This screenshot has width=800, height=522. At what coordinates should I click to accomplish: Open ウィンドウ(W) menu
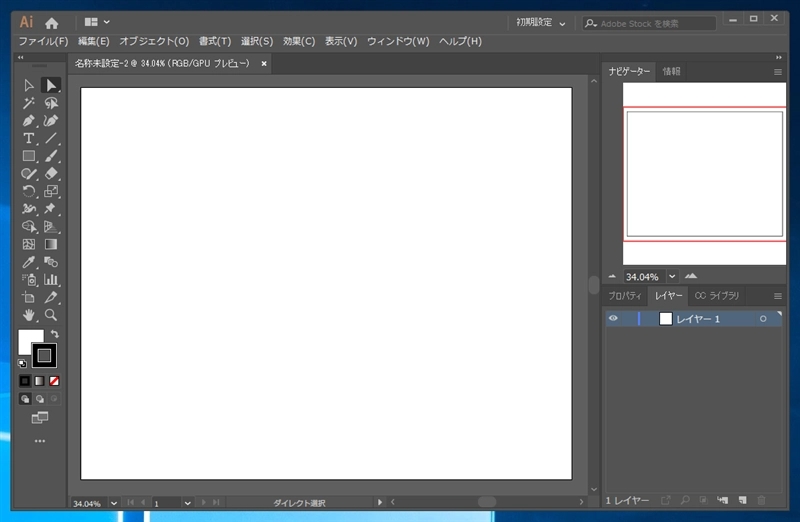tap(398, 41)
